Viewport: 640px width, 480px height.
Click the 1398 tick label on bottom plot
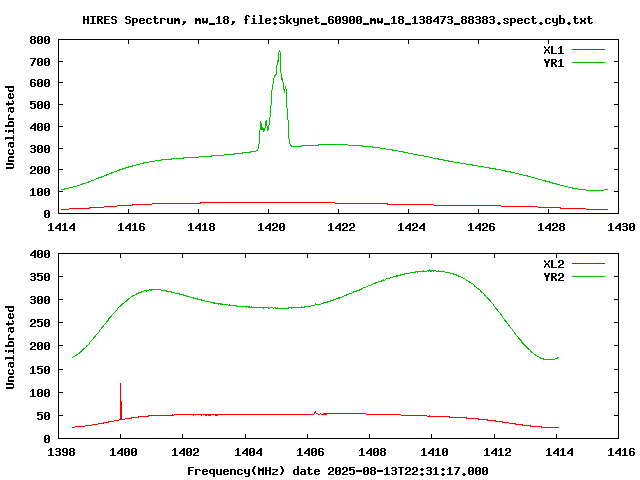click(x=61, y=452)
